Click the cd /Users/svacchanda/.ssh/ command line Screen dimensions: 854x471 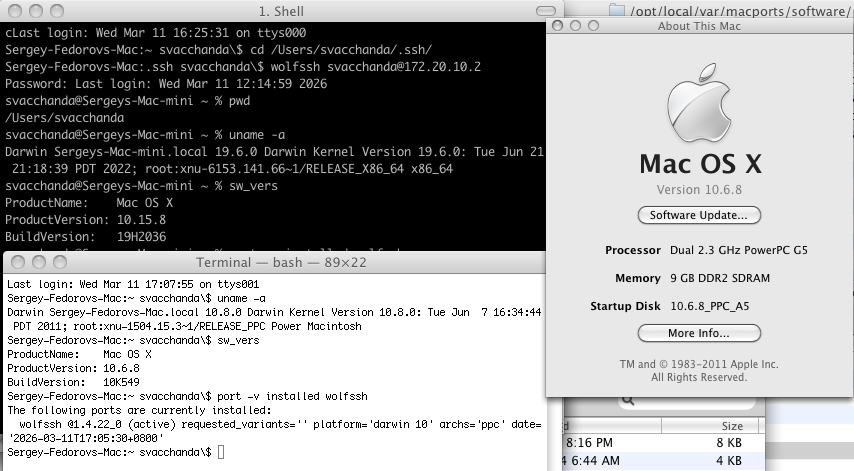(x=218, y=50)
